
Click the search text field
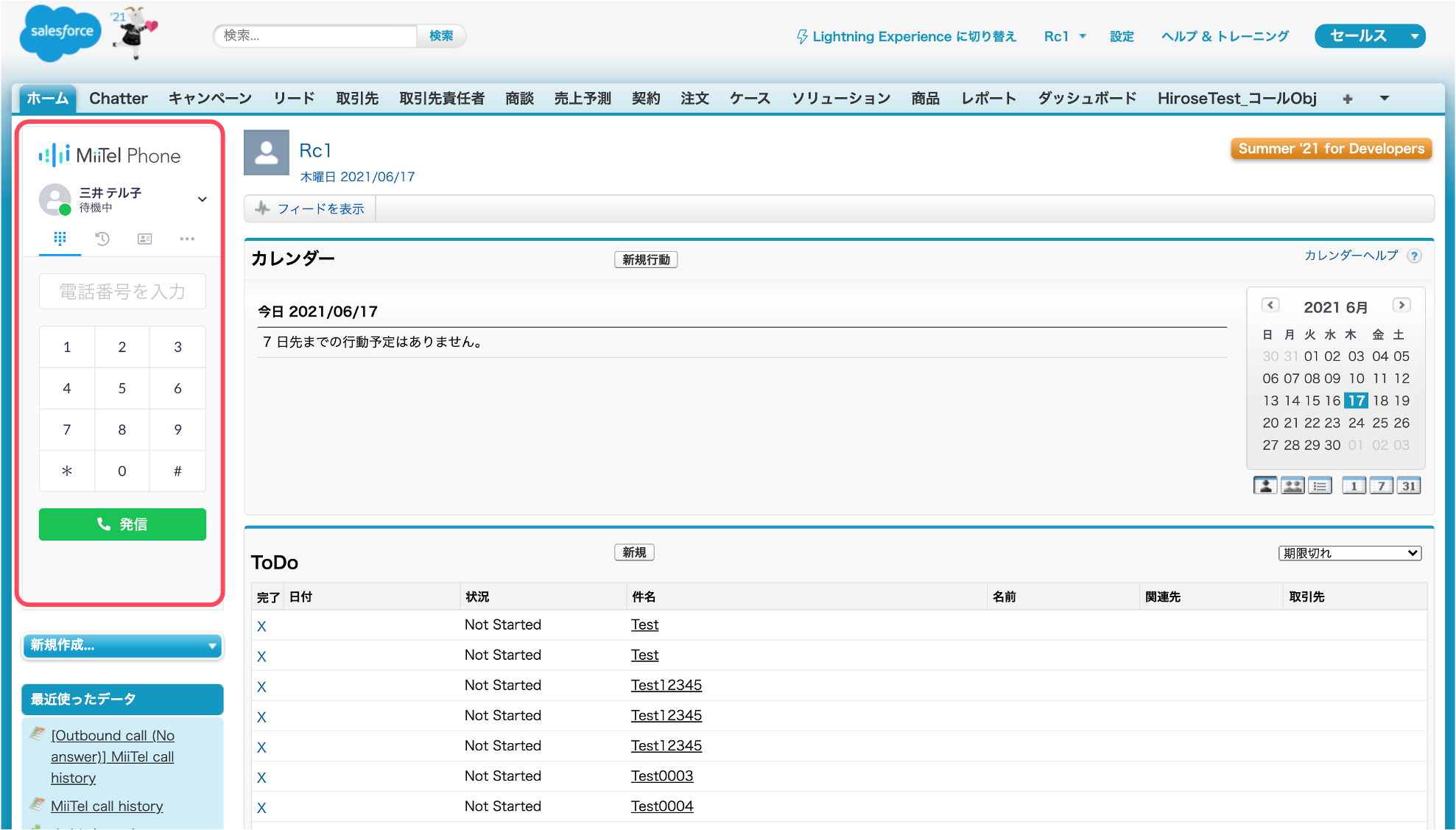tap(316, 36)
